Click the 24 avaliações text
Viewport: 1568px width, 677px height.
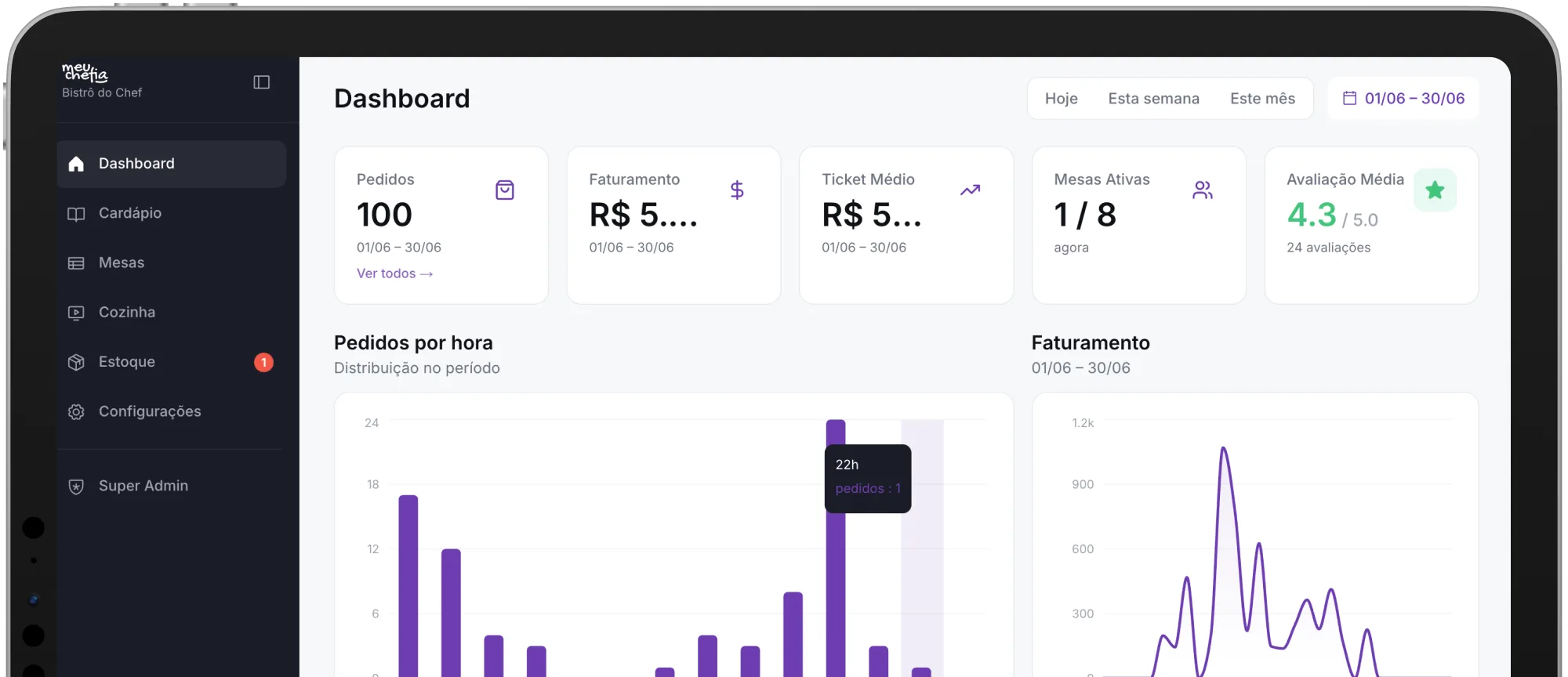pyautogui.click(x=1328, y=248)
